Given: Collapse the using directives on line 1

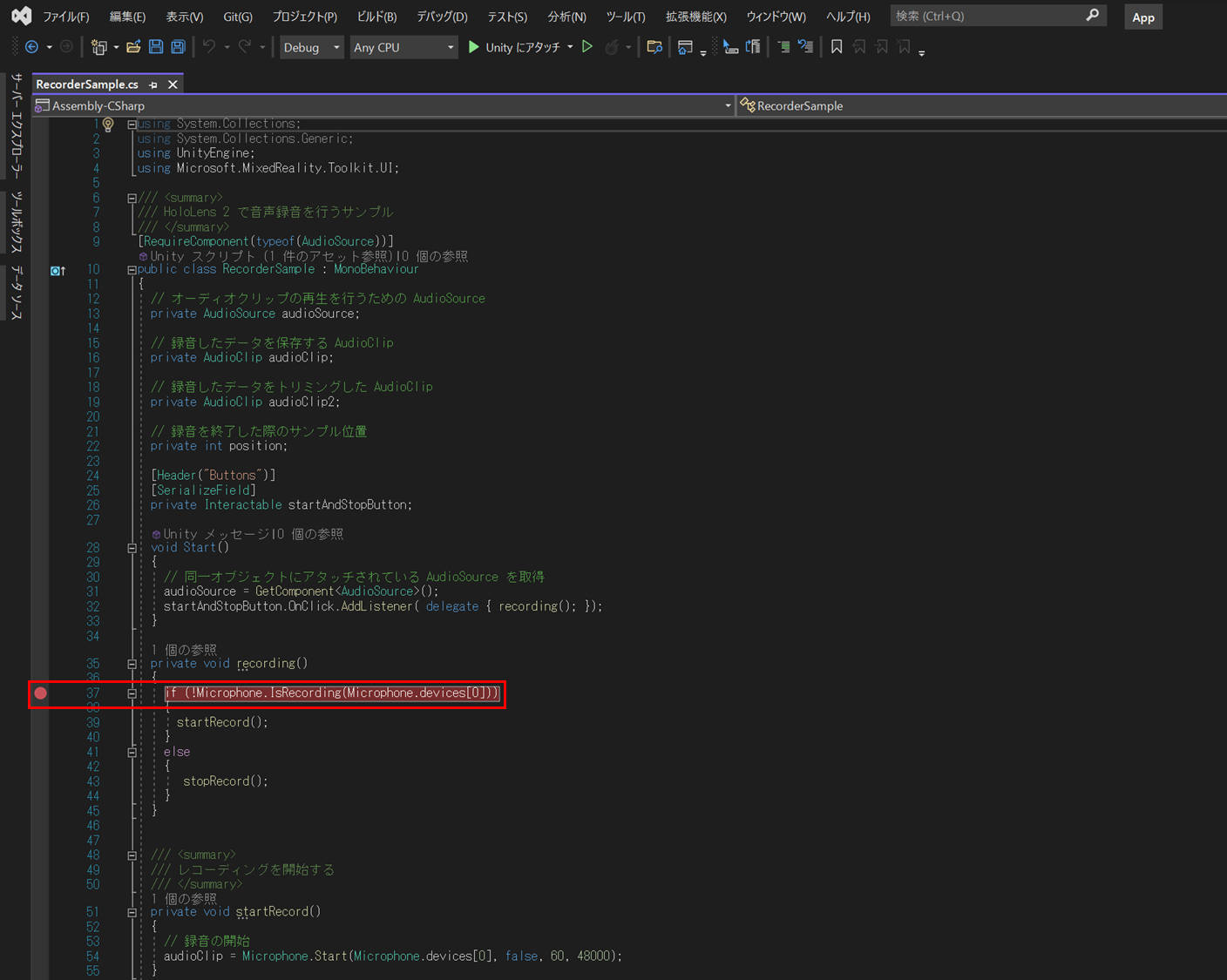Looking at the screenshot, I should click(x=132, y=125).
